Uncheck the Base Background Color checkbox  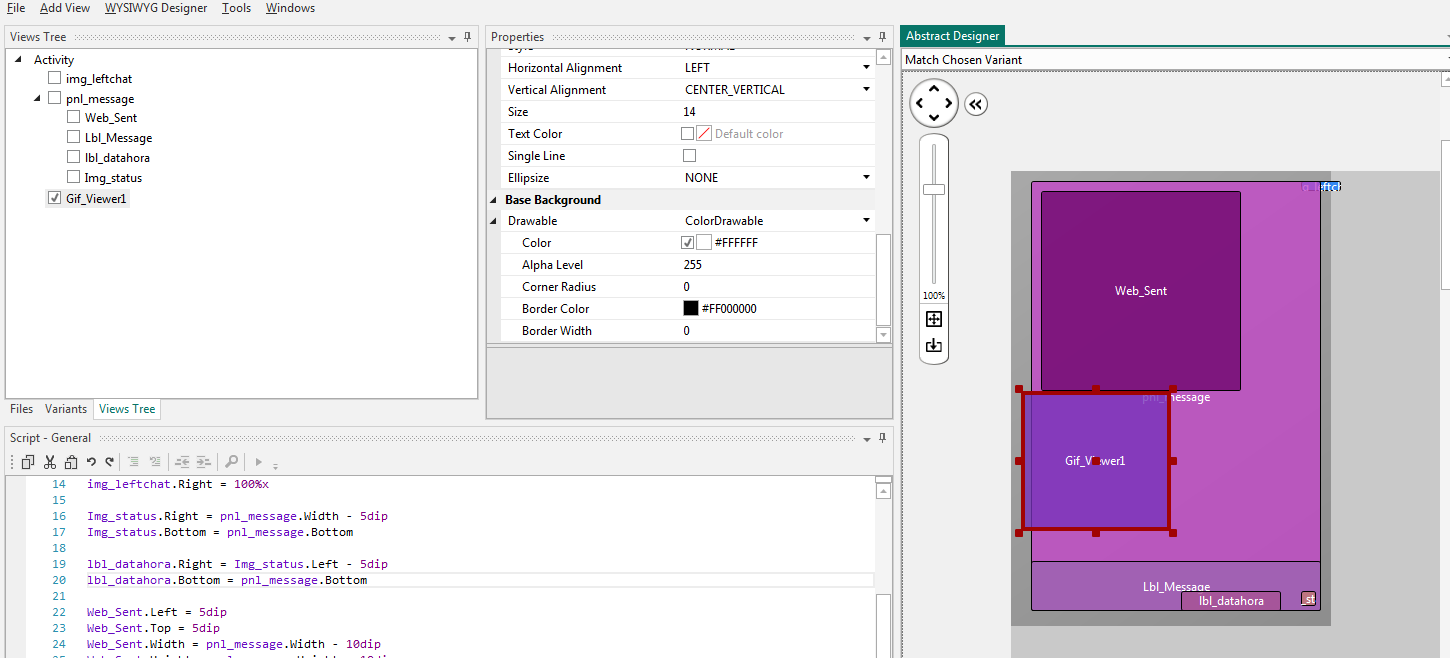coord(688,243)
